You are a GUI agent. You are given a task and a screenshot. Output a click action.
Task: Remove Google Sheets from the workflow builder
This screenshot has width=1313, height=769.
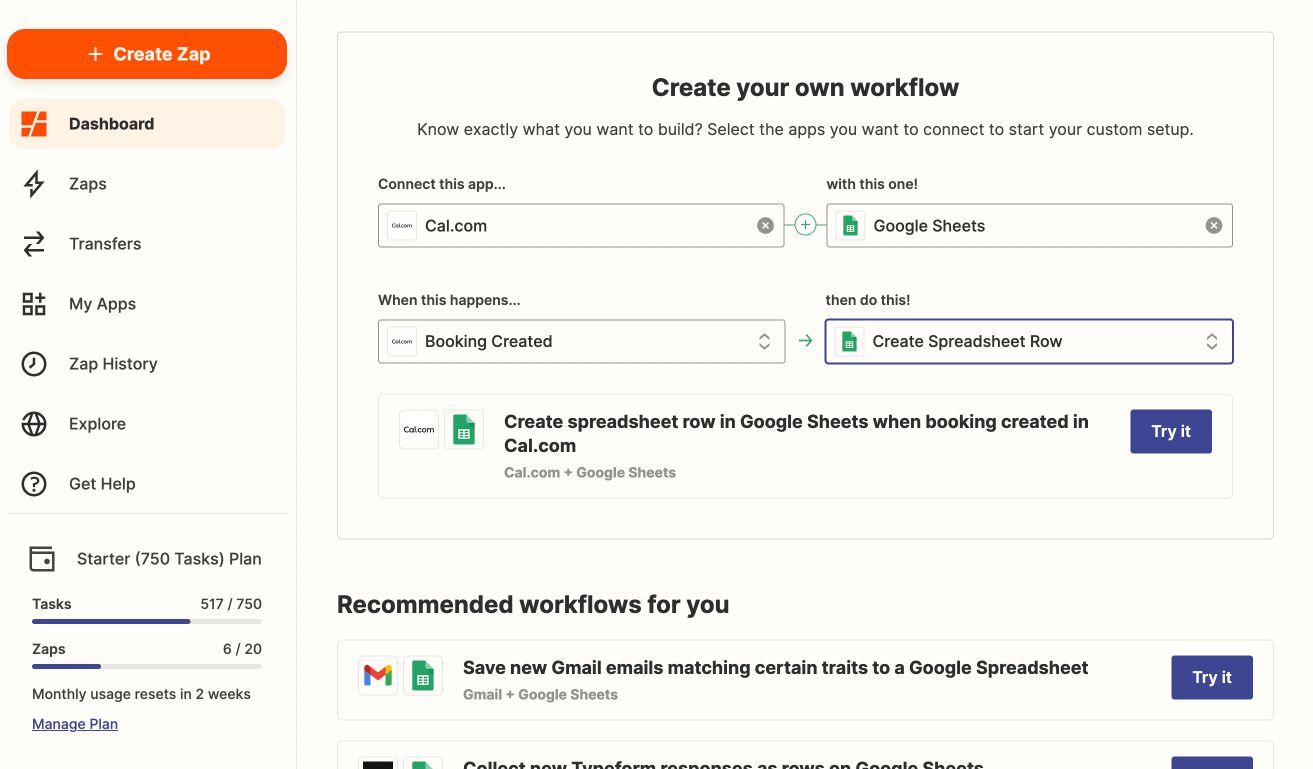[x=1213, y=225]
